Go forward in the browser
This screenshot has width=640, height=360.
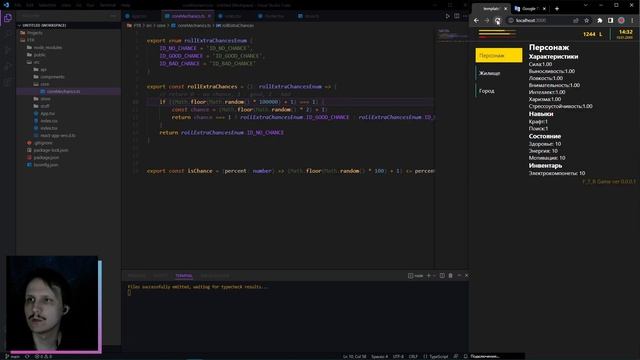[487, 20]
